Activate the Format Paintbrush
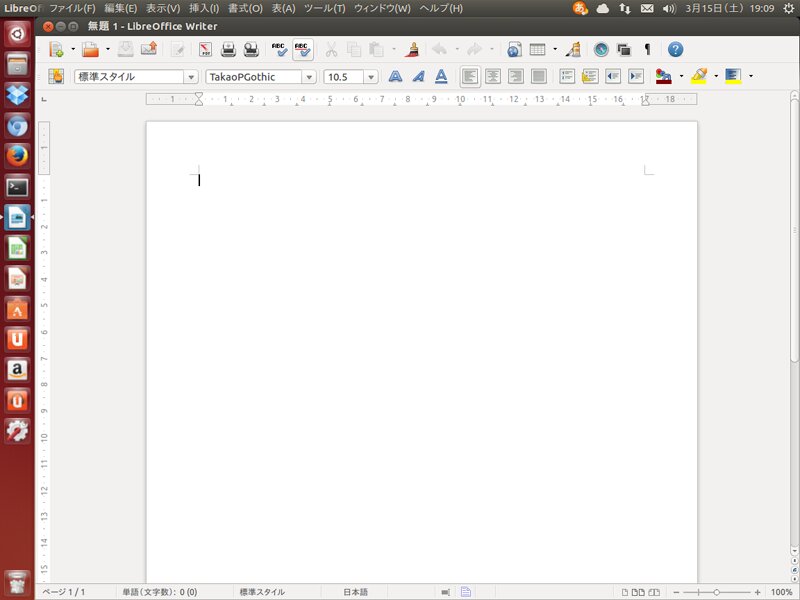The width and height of the screenshot is (800, 600). pyautogui.click(x=412, y=49)
